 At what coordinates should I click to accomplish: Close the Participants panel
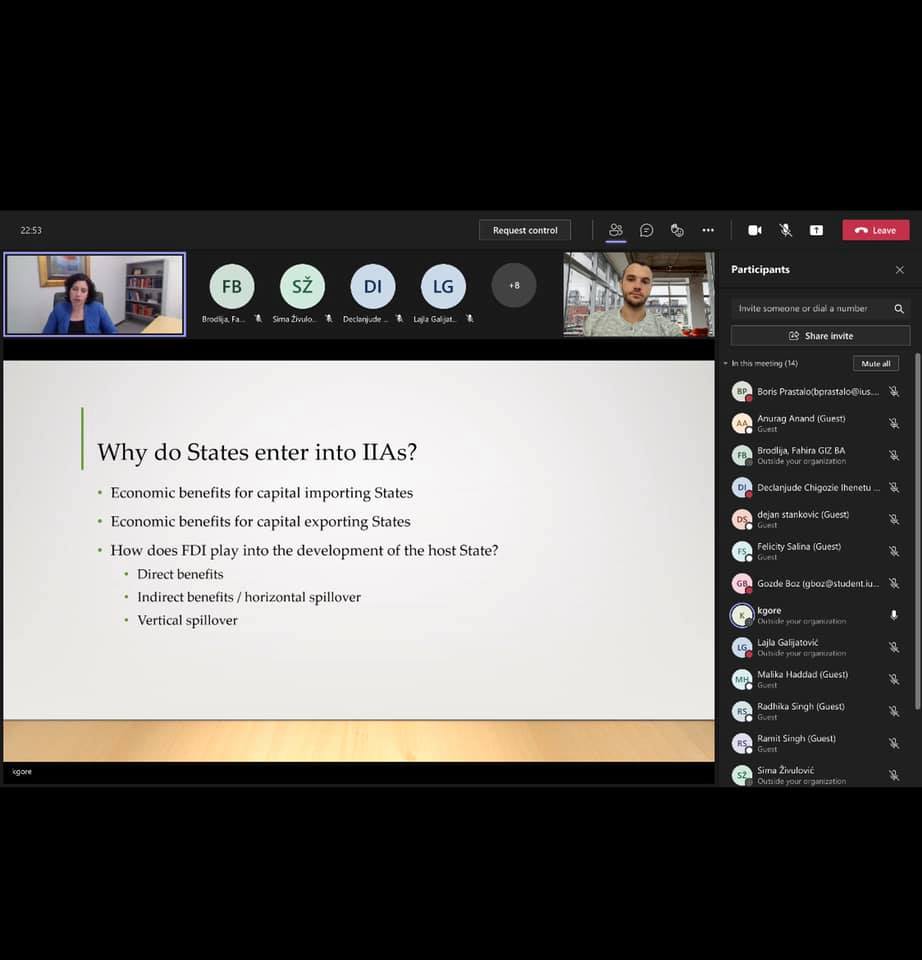[899, 270]
